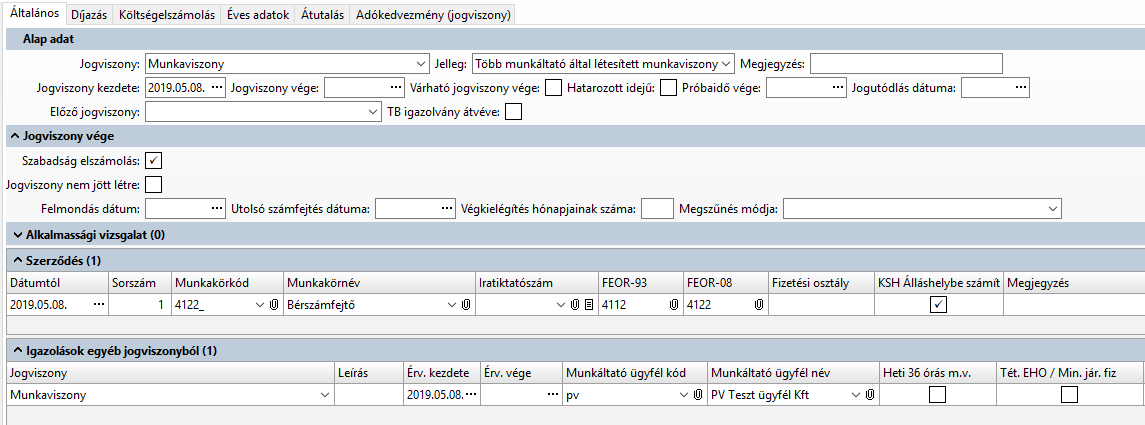Click the Fizetési osztály cell
Viewport: 1145px width, 425px height.
(822, 305)
